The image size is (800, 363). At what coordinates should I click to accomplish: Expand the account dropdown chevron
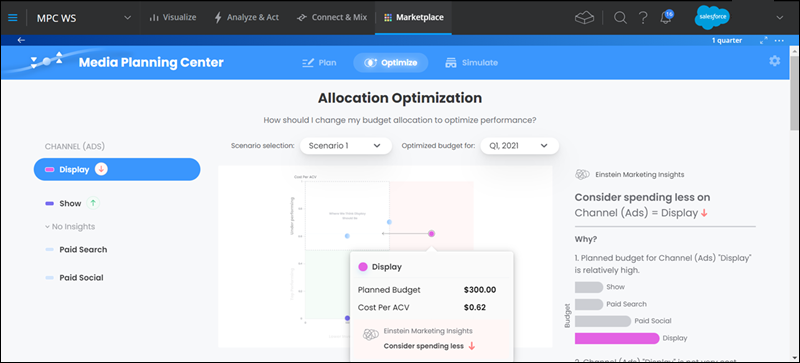[779, 18]
